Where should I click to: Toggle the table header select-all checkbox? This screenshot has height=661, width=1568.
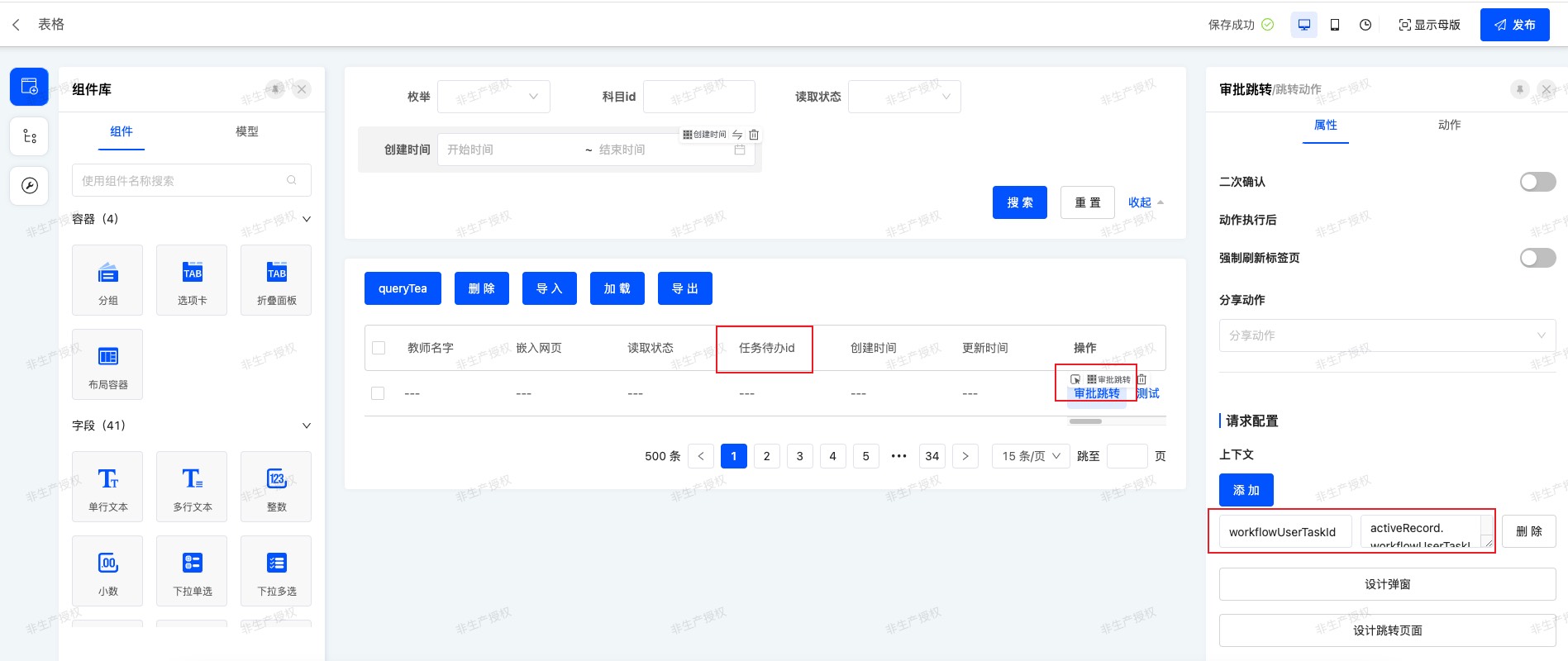coord(379,348)
